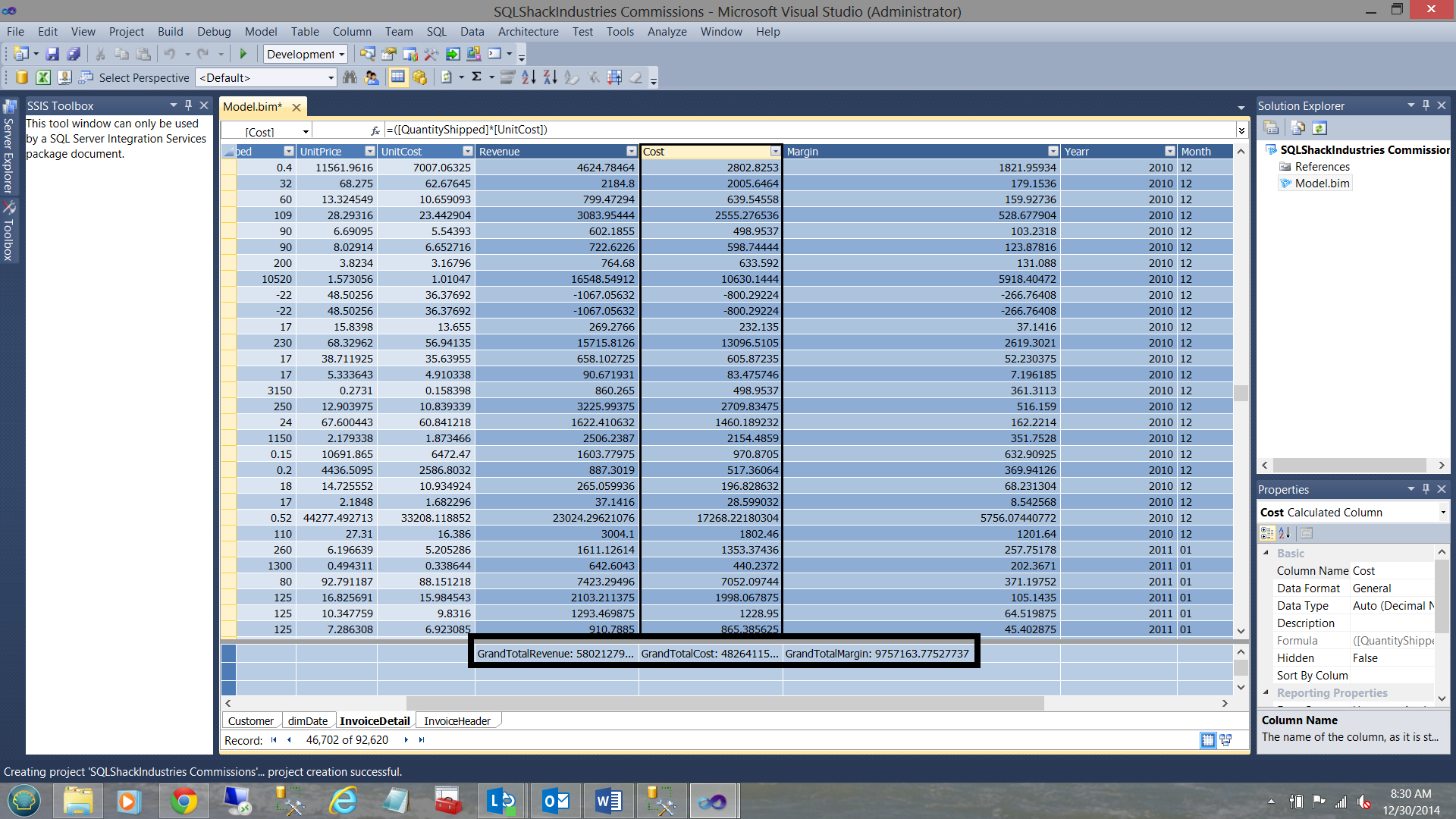Open the Development configuration dropdown
1456x819 pixels.
[342, 55]
